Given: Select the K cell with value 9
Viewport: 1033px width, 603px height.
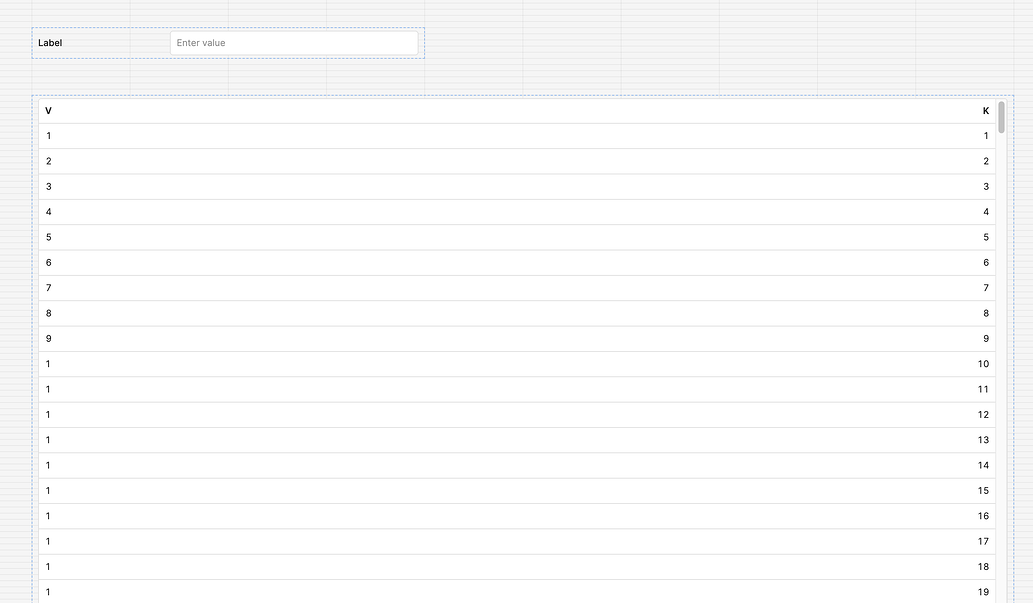Looking at the screenshot, I should 986,339.
